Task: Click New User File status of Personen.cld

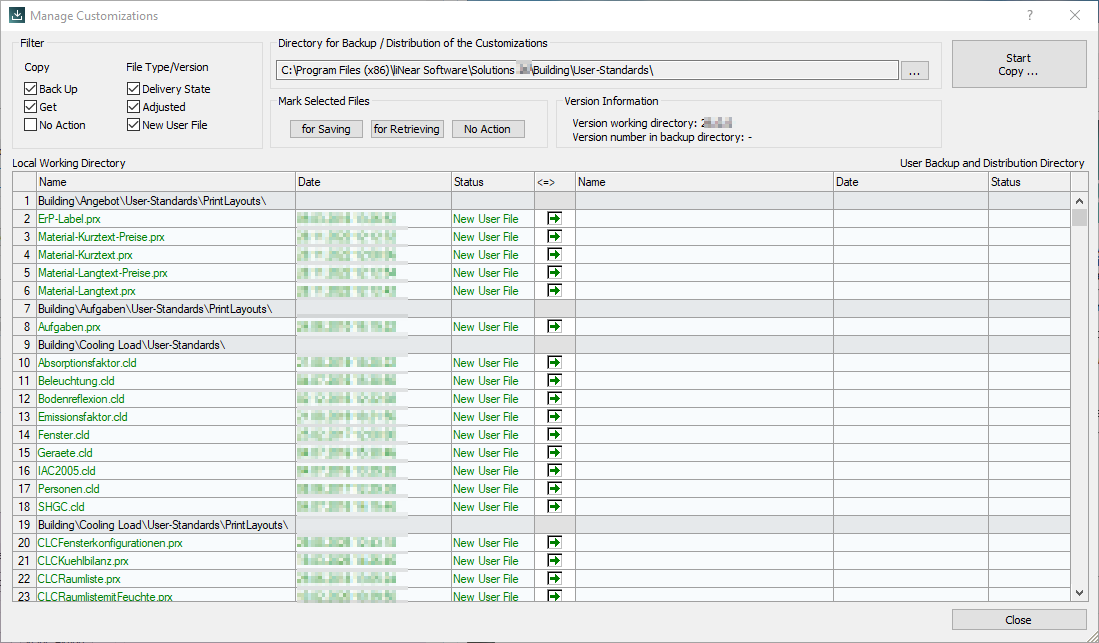Action: 486,489
